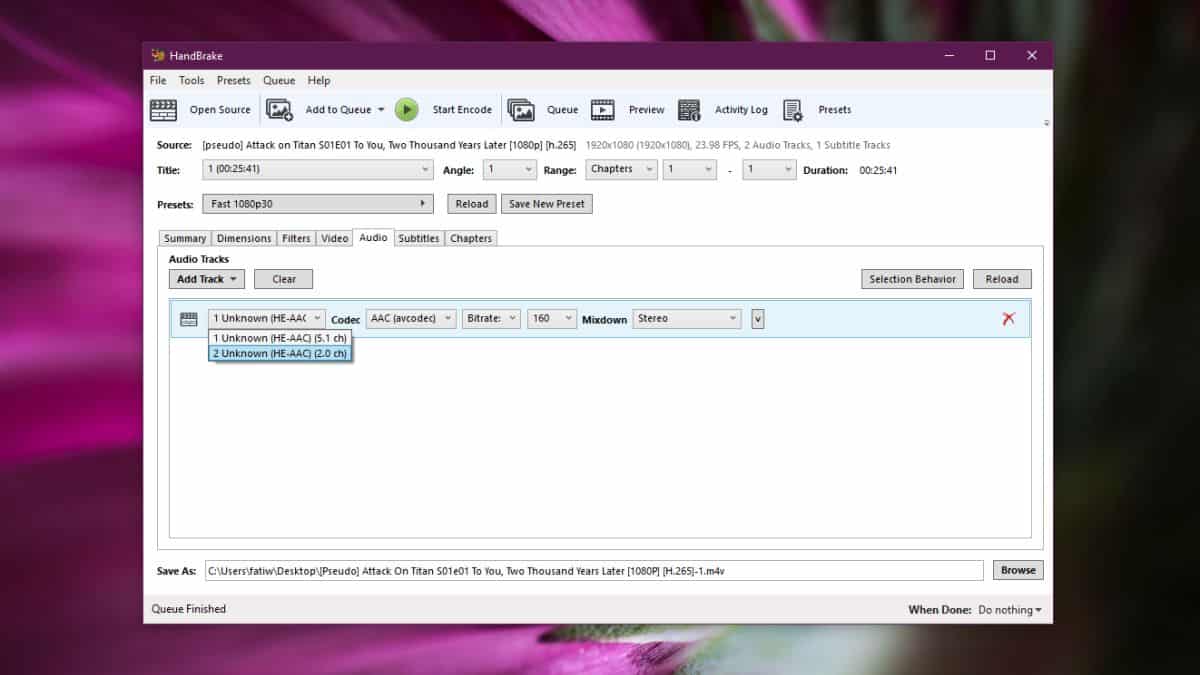The height and width of the screenshot is (675, 1200).
Task: Open the range start chapter dropdown
Action: (x=690, y=170)
